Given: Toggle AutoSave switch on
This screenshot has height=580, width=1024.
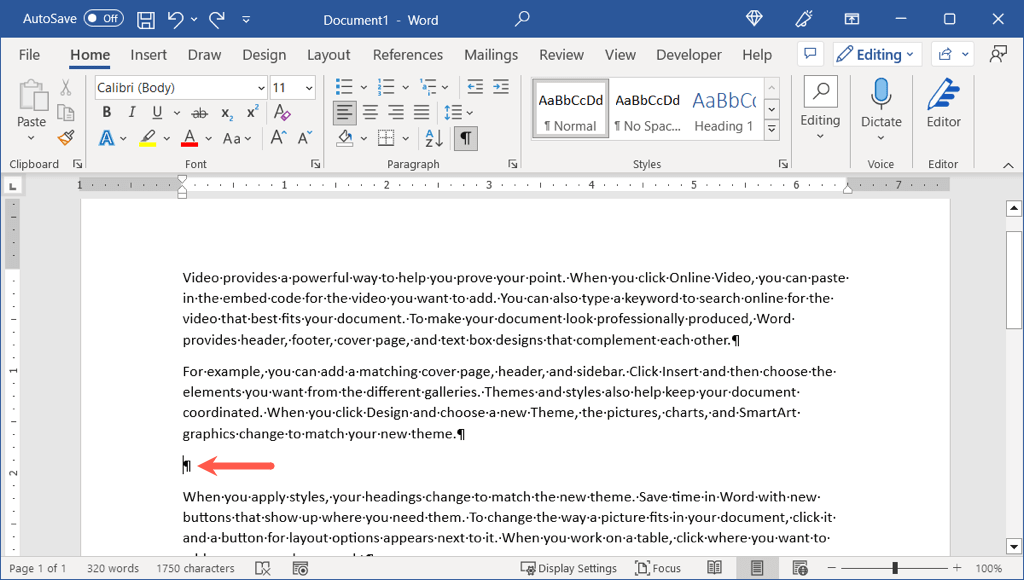Looking at the screenshot, I should [103, 19].
